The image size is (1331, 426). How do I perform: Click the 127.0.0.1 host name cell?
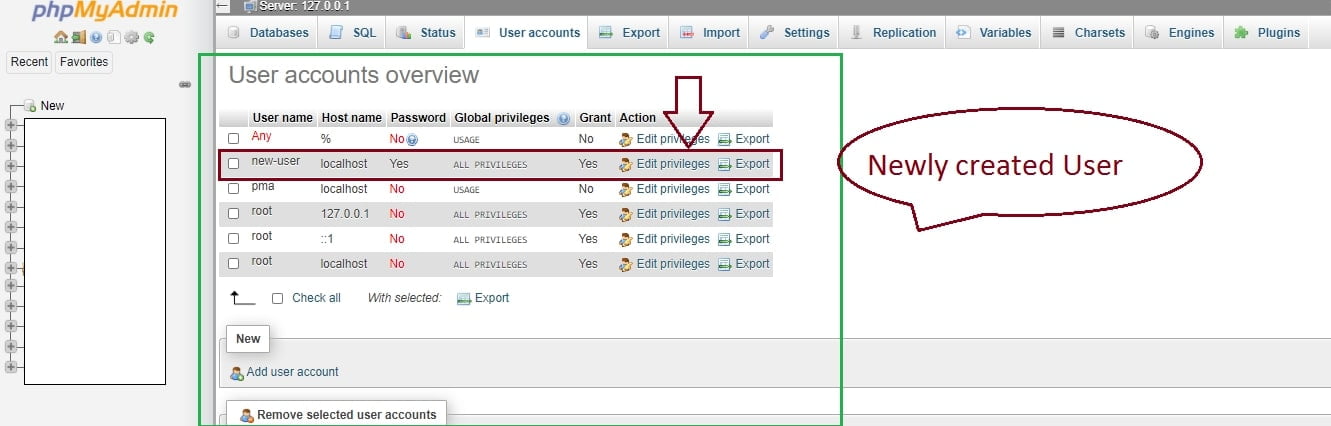pyautogui.click(x=345, y=214)
